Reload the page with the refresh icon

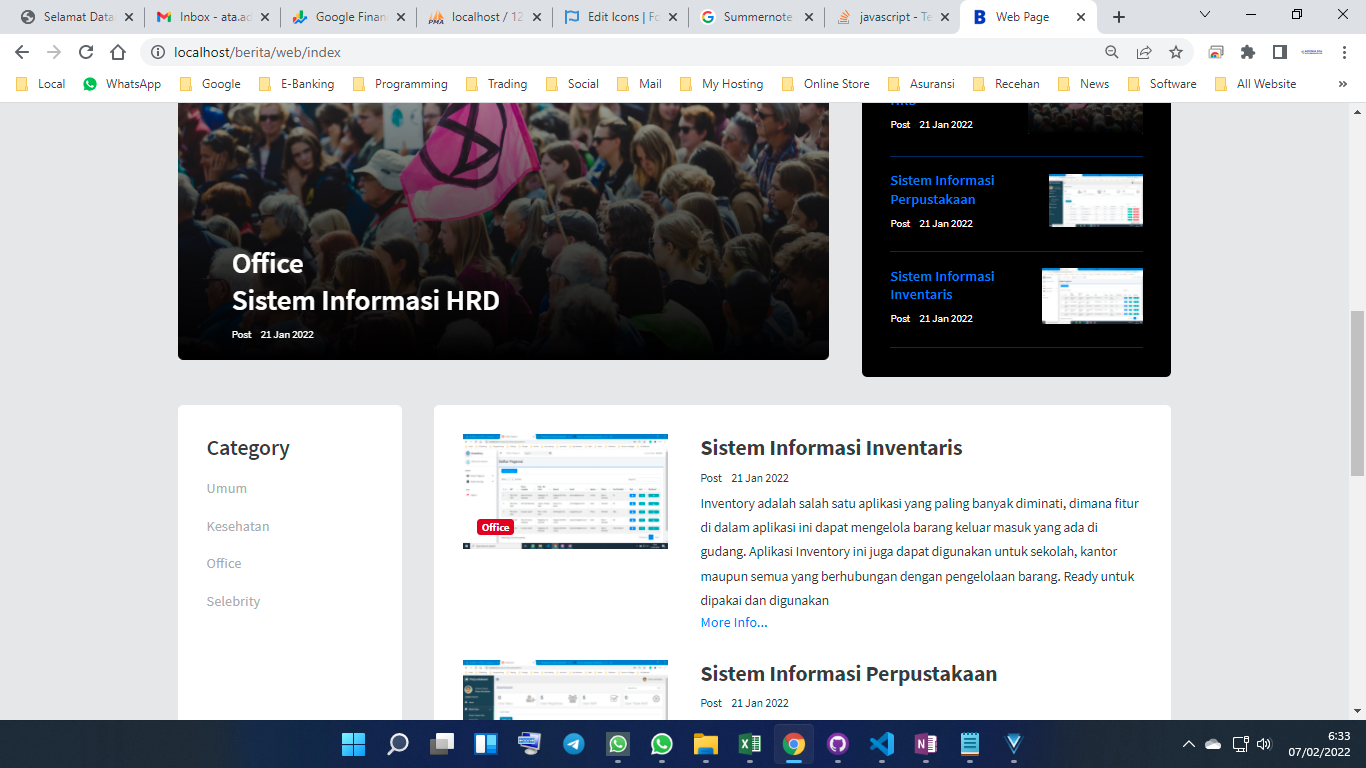pos(86,52)
